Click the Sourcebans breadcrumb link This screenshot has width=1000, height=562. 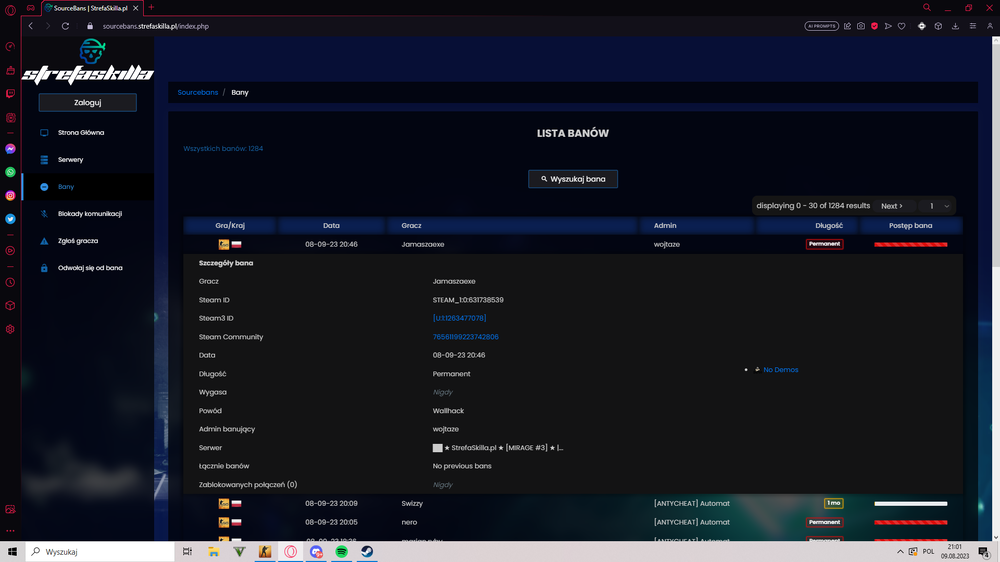(198, 92)
